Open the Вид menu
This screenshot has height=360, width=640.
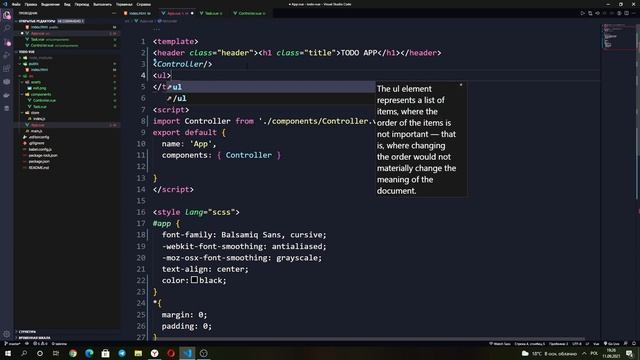[x=67, y=4]
